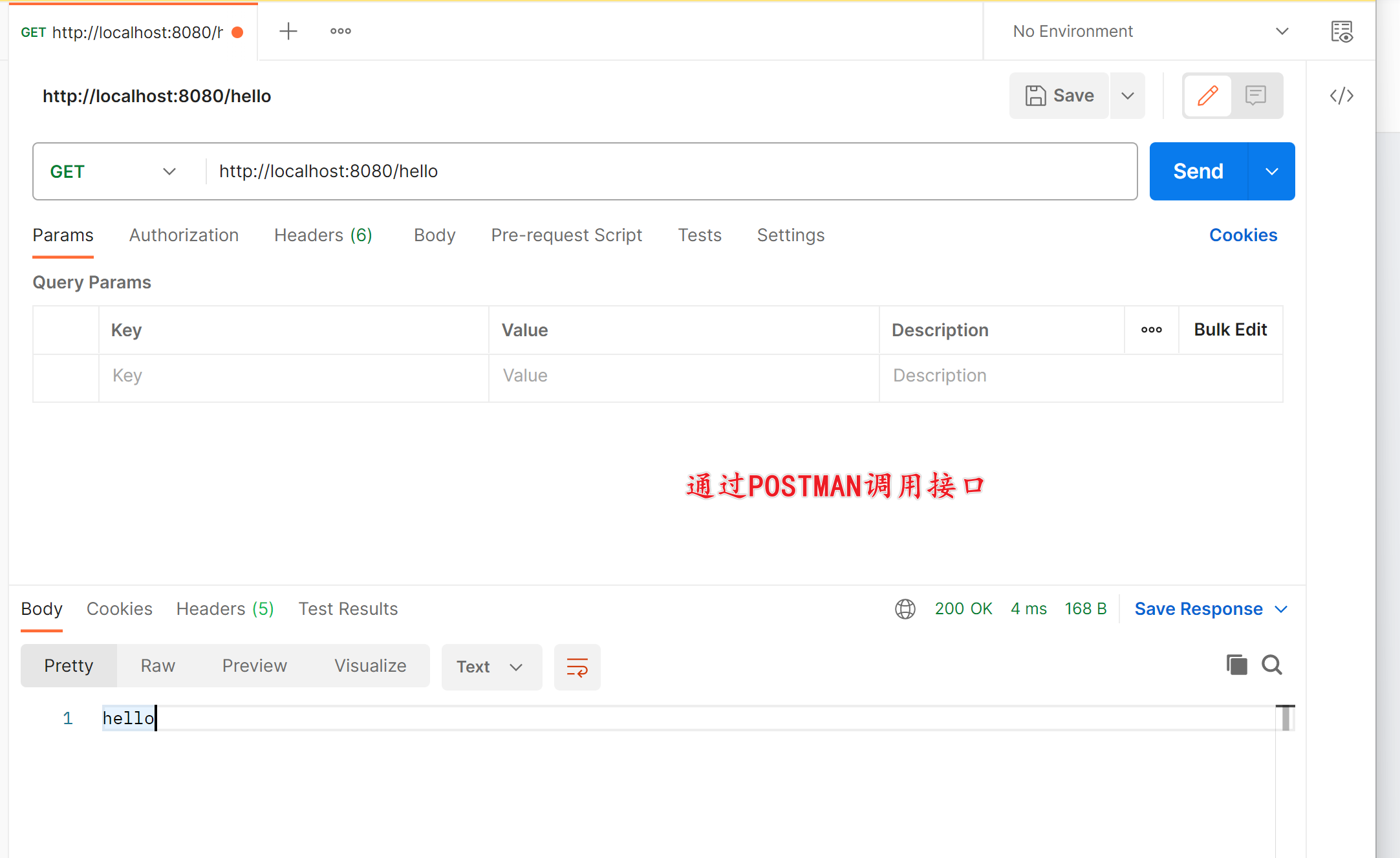
Task: Open the comments icon
Action: [x=1256, y=96]
